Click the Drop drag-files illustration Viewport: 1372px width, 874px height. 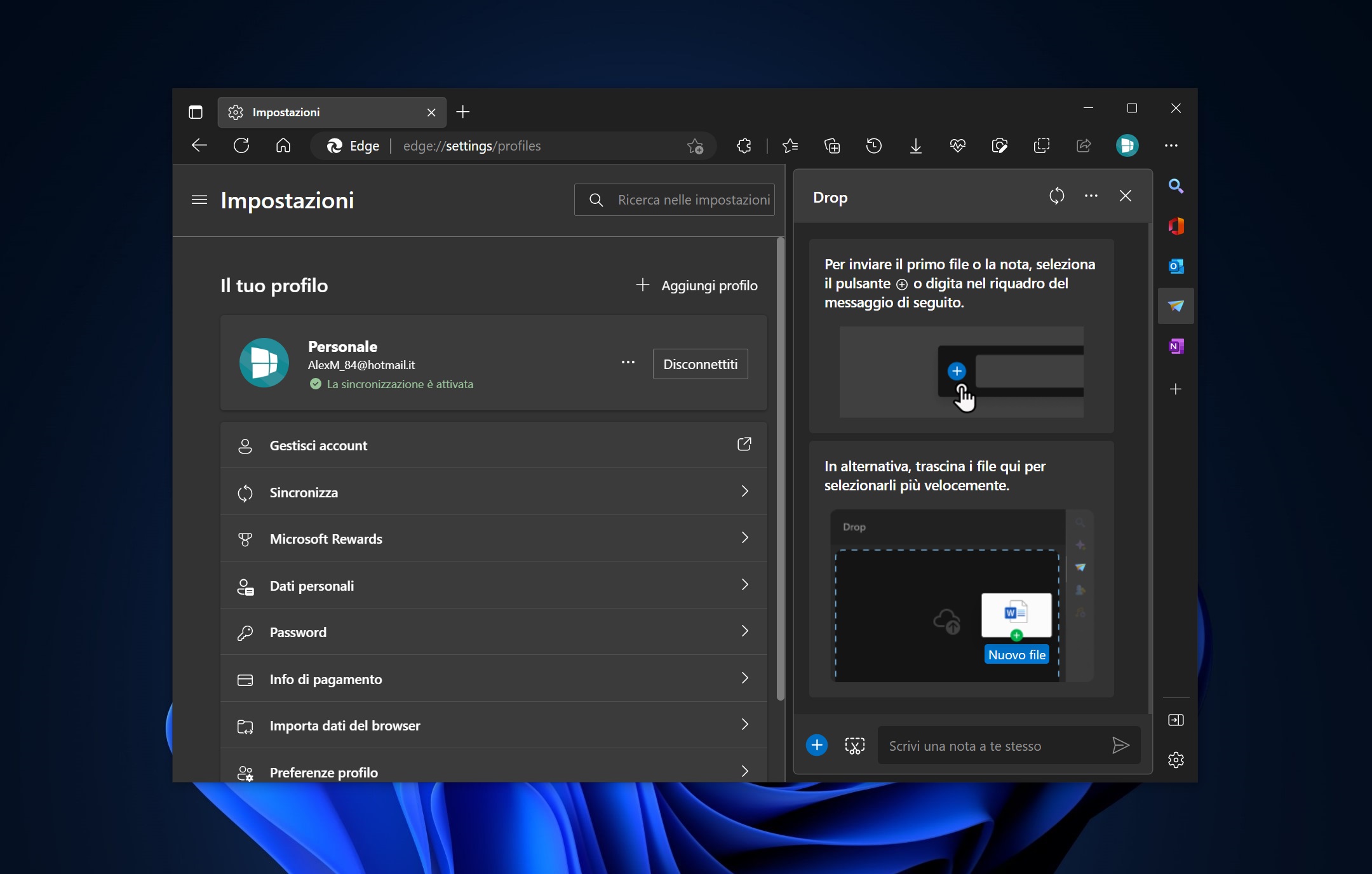click(962, 596)
